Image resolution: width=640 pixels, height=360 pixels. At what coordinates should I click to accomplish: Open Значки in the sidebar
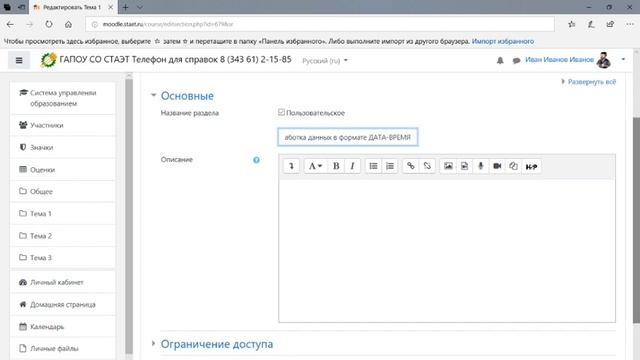[x=63, y=147]
